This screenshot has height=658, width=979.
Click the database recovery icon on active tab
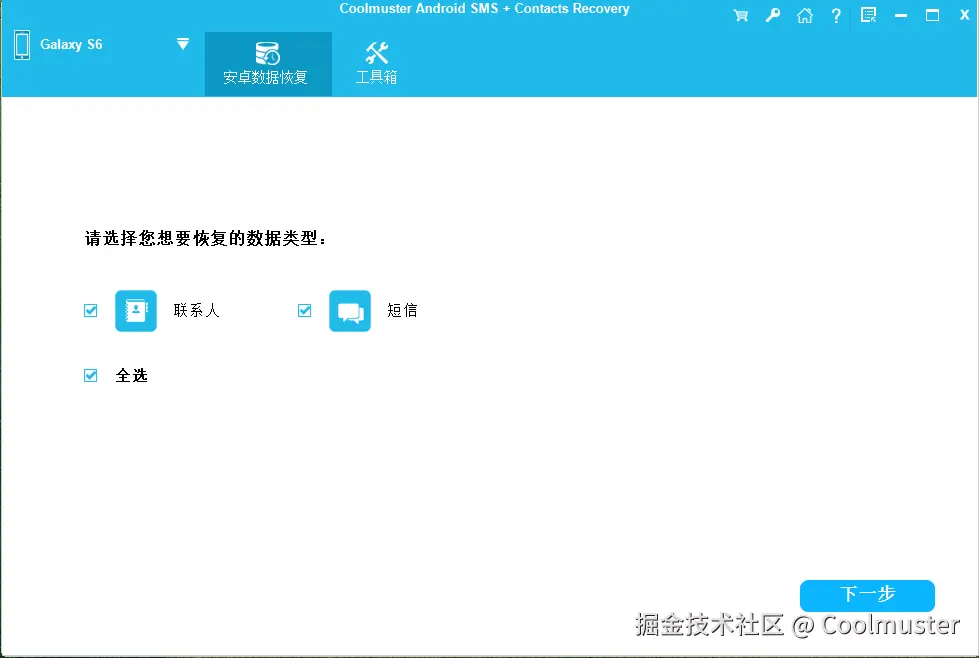[x=267, y=51]
